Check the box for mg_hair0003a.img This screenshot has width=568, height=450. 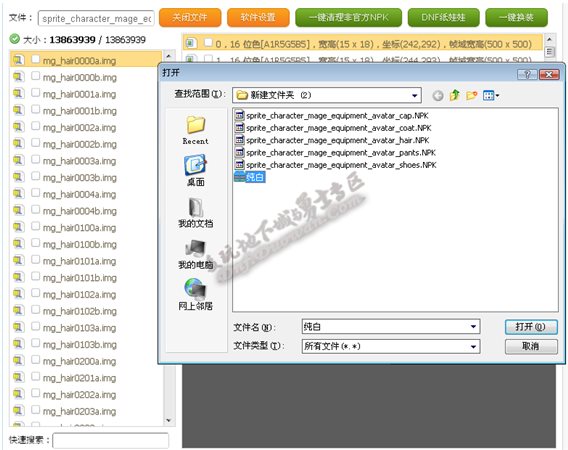point(36,159)
